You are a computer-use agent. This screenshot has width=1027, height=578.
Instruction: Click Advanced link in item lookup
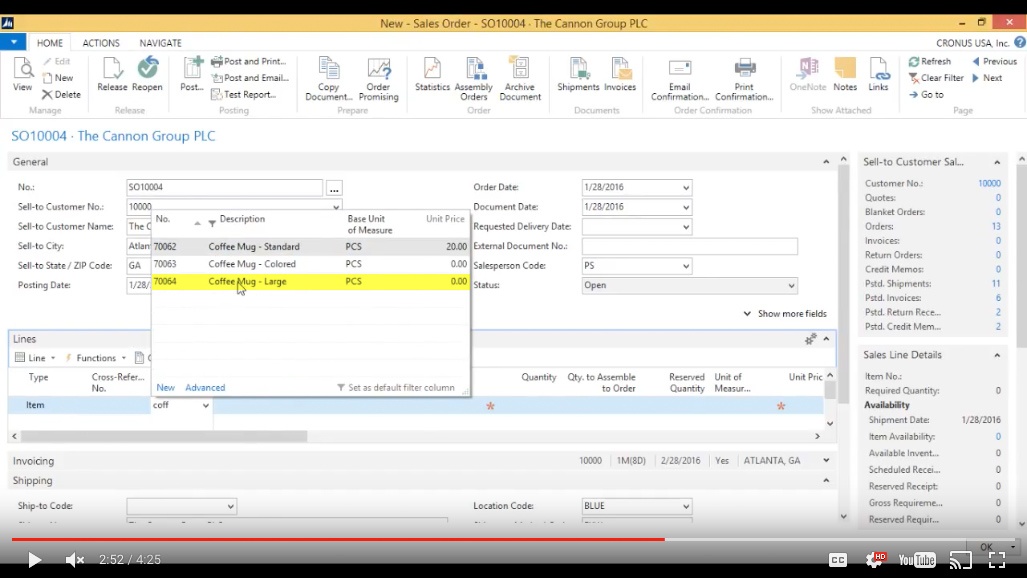click(x=205, y=387)
